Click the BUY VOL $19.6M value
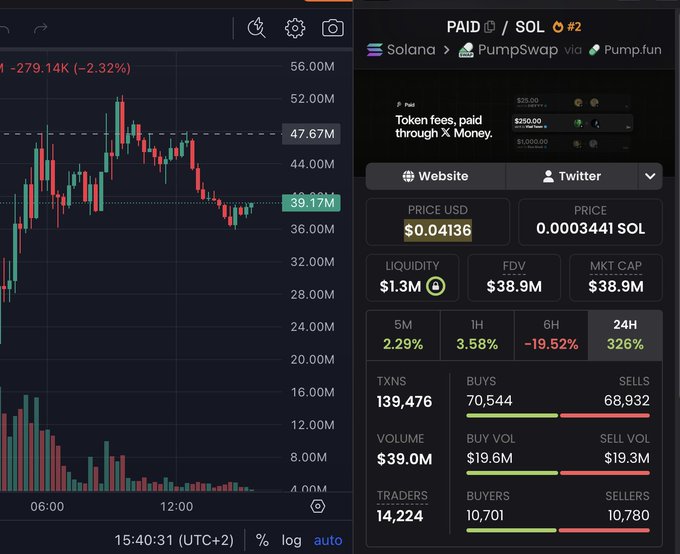The image size is (680, 554). point(489,458)
